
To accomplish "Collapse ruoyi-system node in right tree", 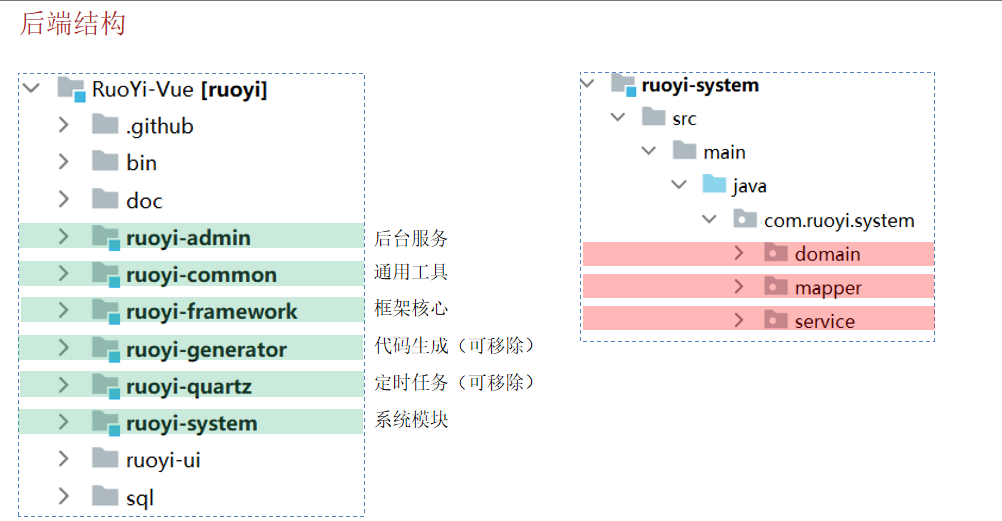I will pos(588,84).
